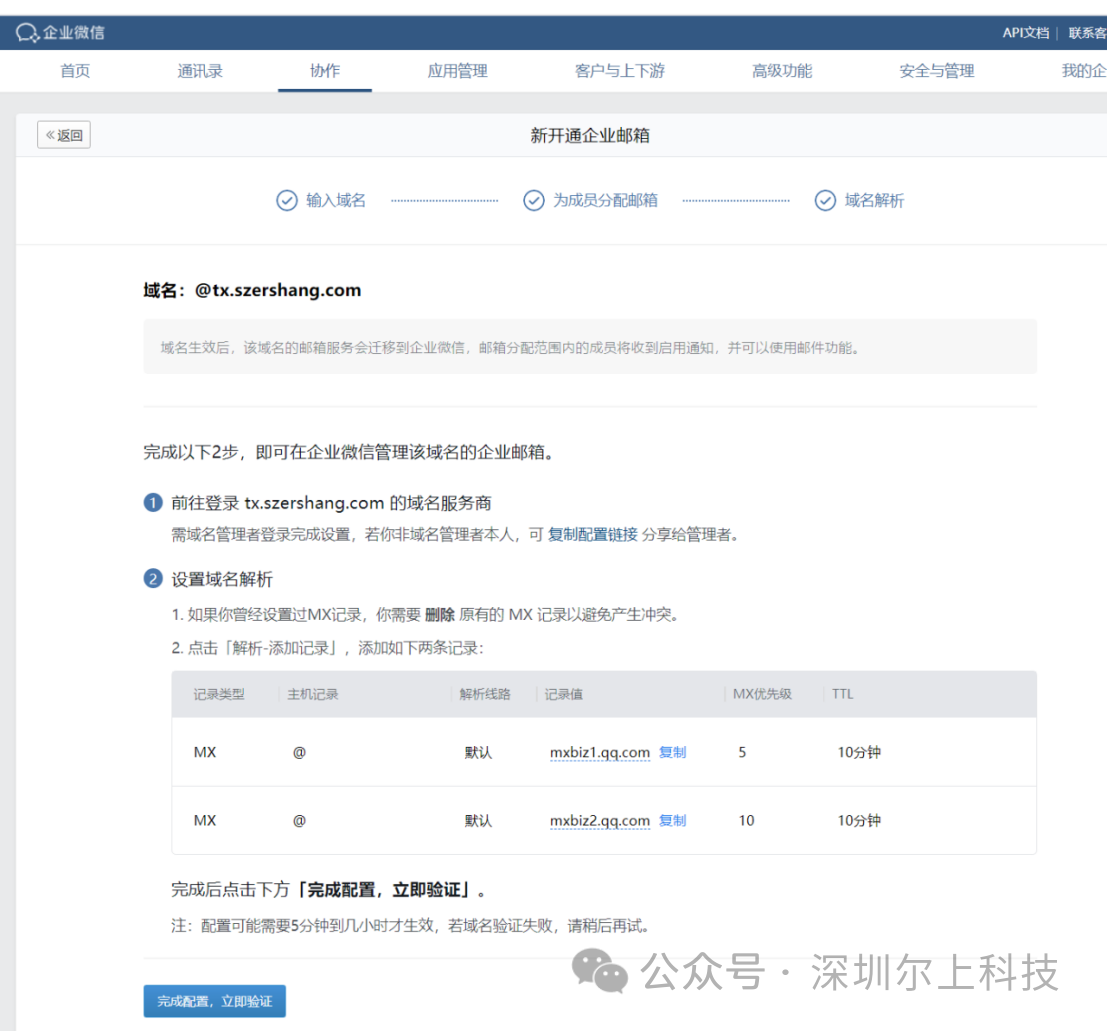Click the 企业微信 logo icon

(27, 33)
